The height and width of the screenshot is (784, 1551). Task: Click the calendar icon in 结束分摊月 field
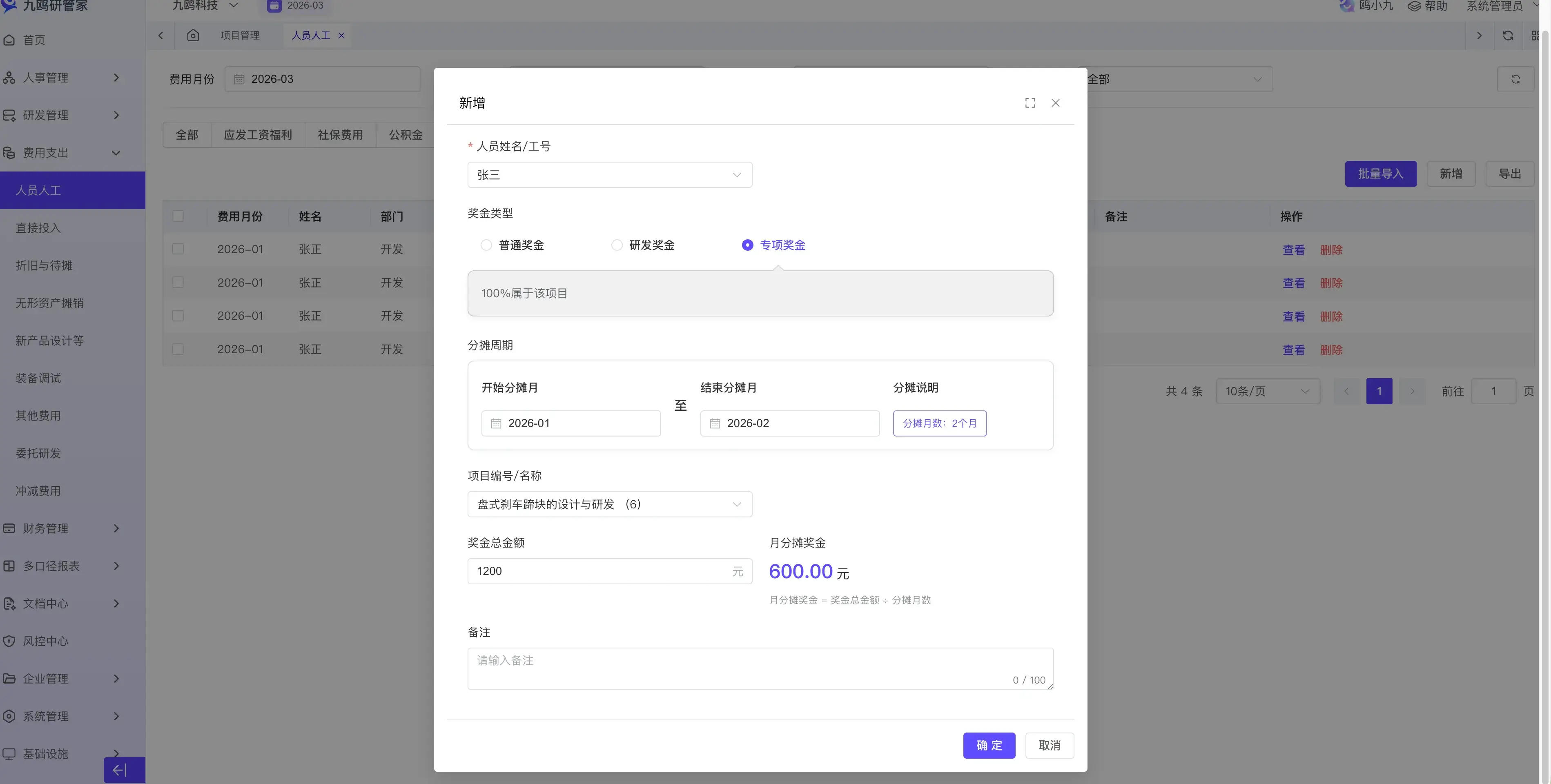click(715, 423)
